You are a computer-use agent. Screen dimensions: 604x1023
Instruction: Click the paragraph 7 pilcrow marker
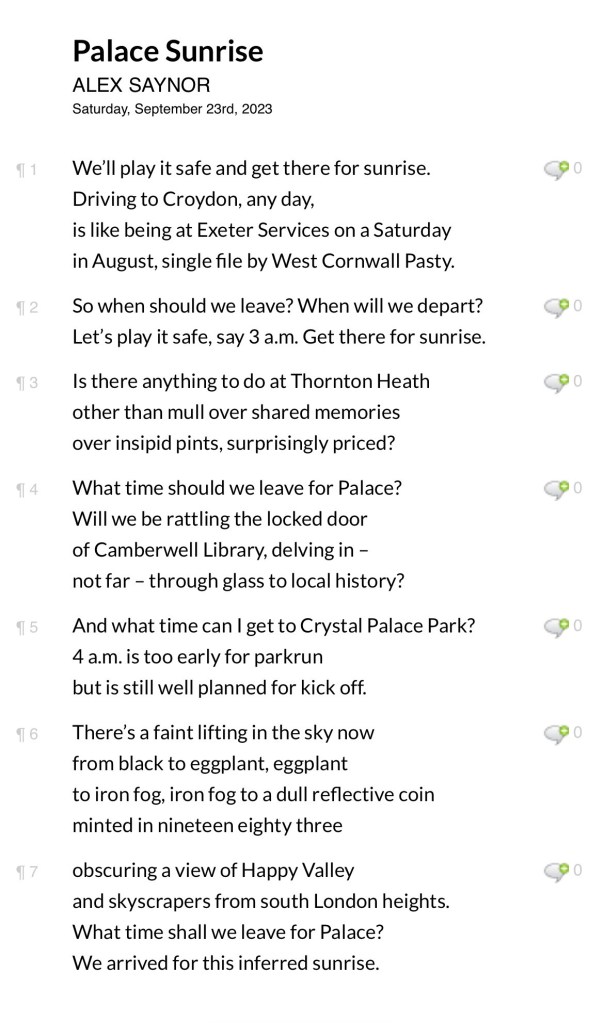[26, 872]
